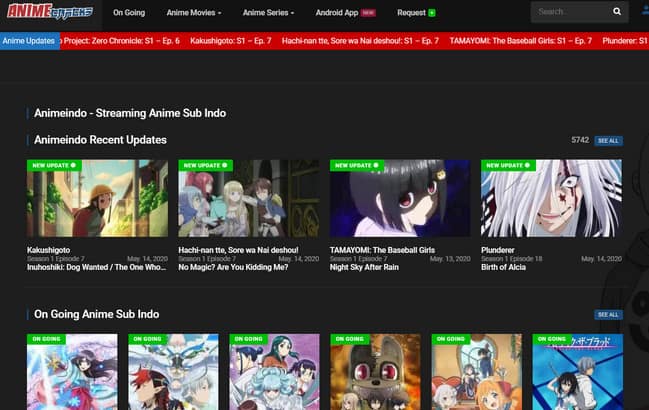Open the user account icon
Viewport: 649px width, 410px height.
pos(644,12)
